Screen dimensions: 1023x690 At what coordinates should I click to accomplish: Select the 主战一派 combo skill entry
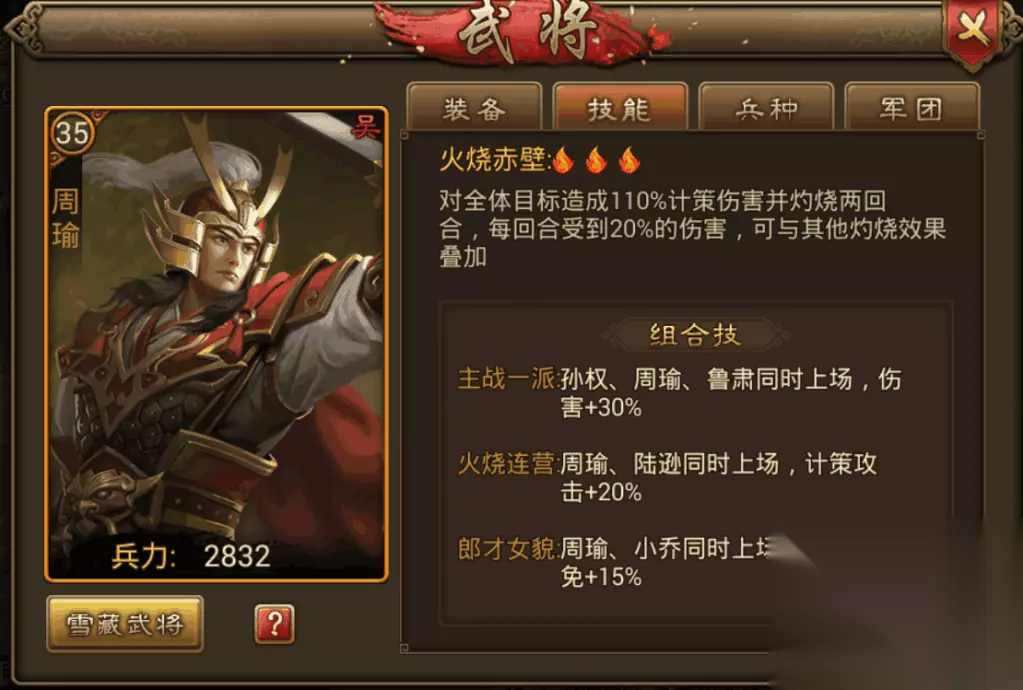679,393
